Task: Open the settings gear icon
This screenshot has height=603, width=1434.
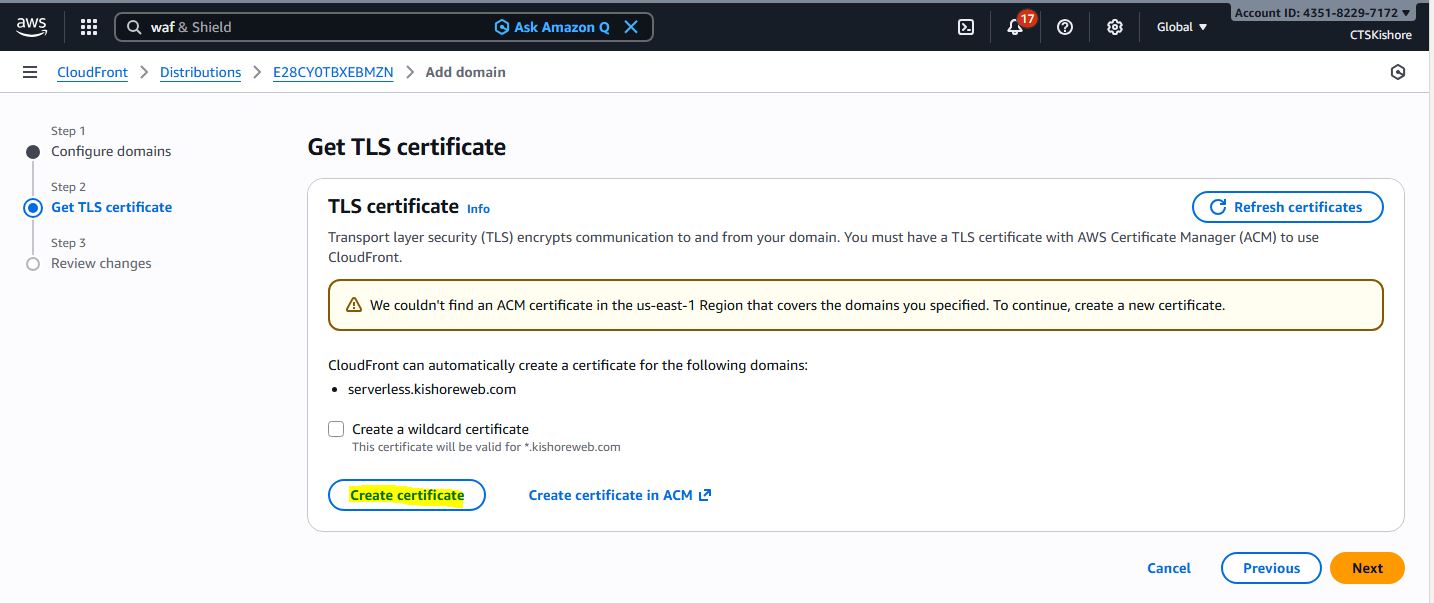Action: tap(1115, 27)
